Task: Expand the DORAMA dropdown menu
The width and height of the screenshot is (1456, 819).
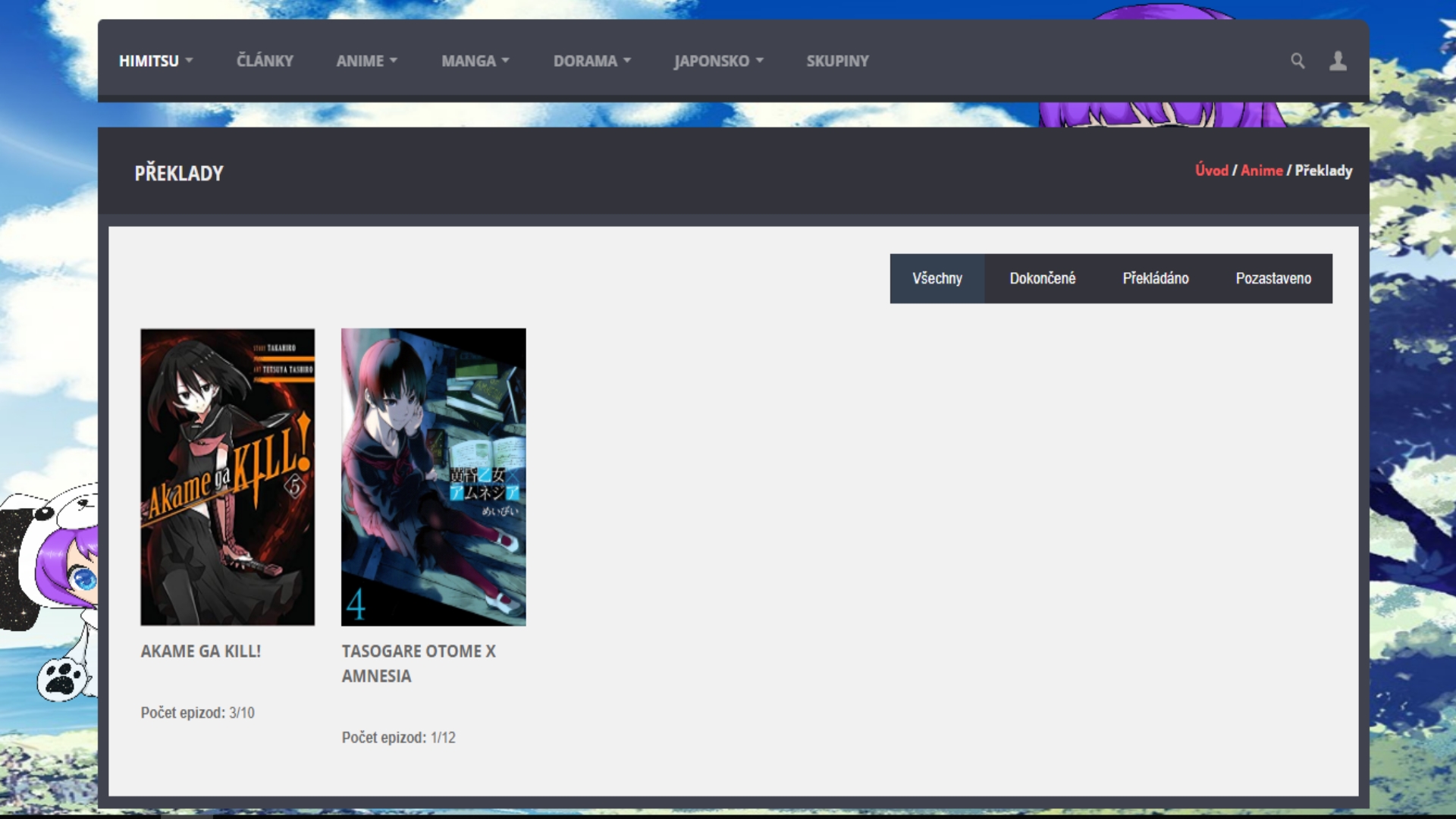Action: pyautogui.click(x=591, y=61)
